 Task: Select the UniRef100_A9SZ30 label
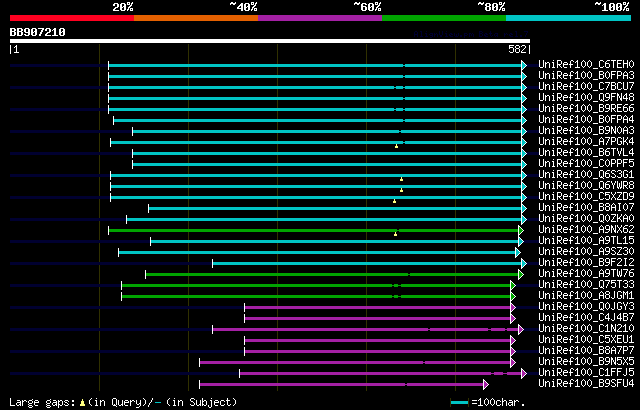[586, 252]
